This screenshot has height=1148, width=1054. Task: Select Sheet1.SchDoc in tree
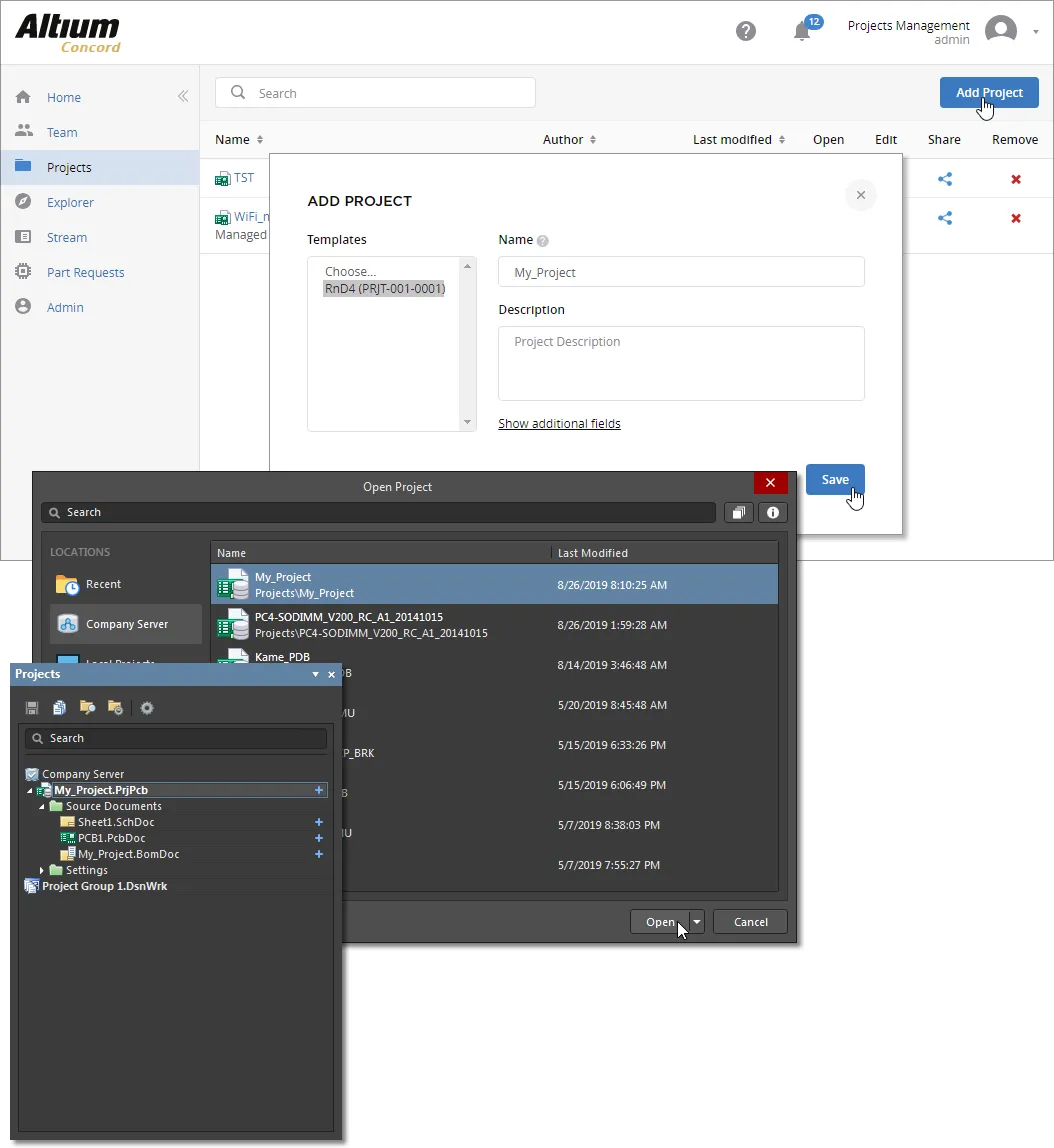point(116,822)
